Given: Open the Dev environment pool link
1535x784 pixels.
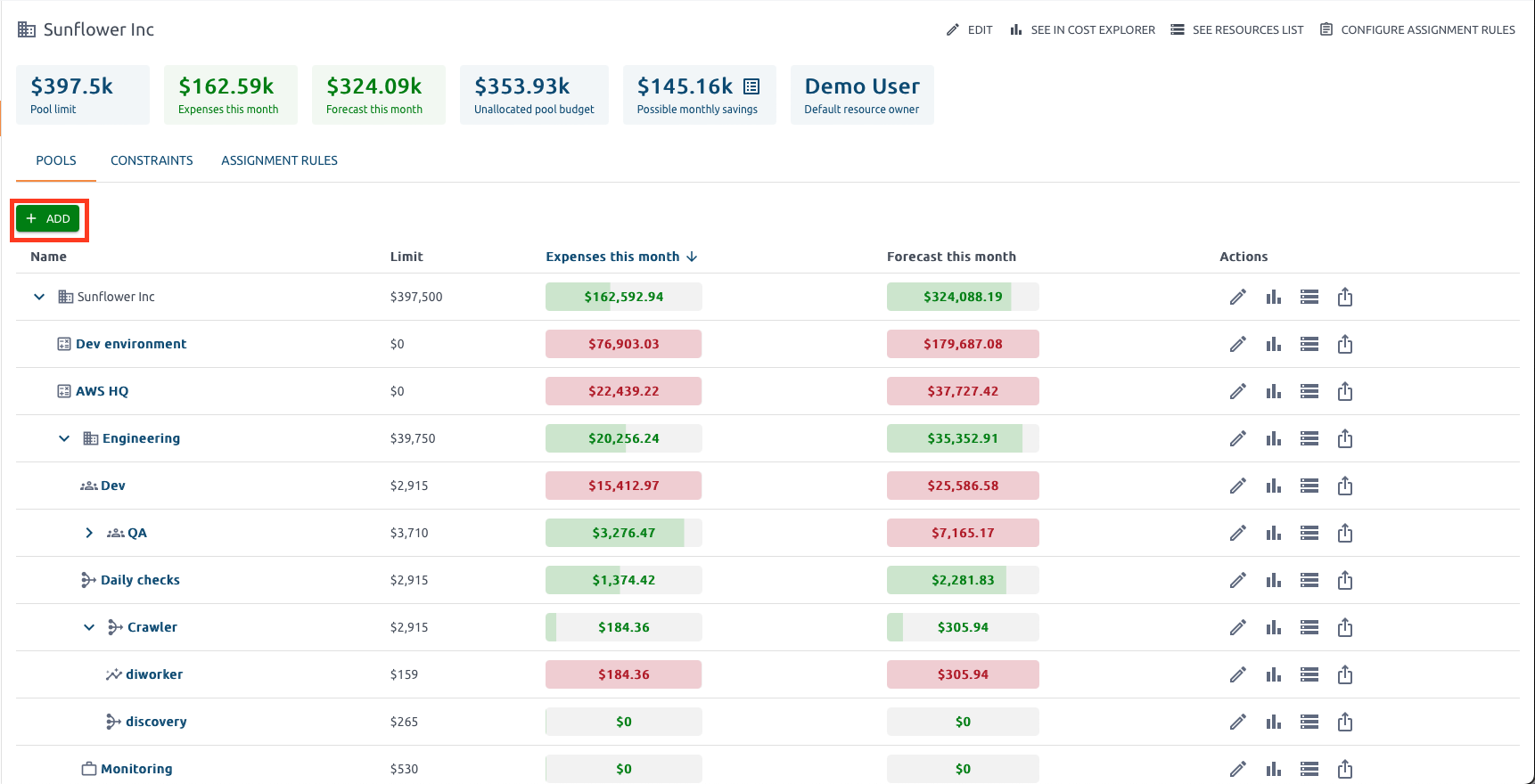Looking at the screenshot, I should [x=131, y=344].
